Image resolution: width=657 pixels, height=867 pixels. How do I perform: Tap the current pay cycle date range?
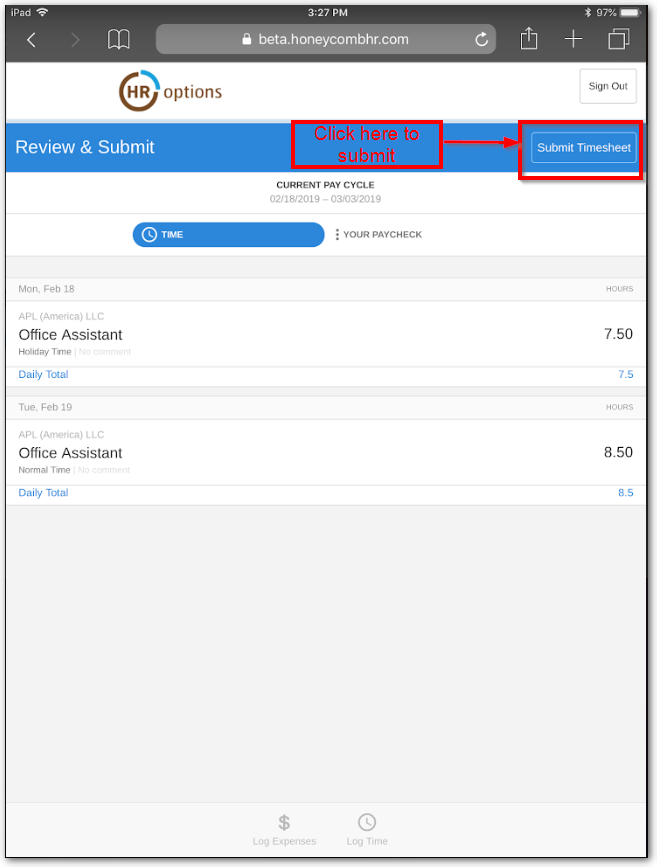(325, 199)
